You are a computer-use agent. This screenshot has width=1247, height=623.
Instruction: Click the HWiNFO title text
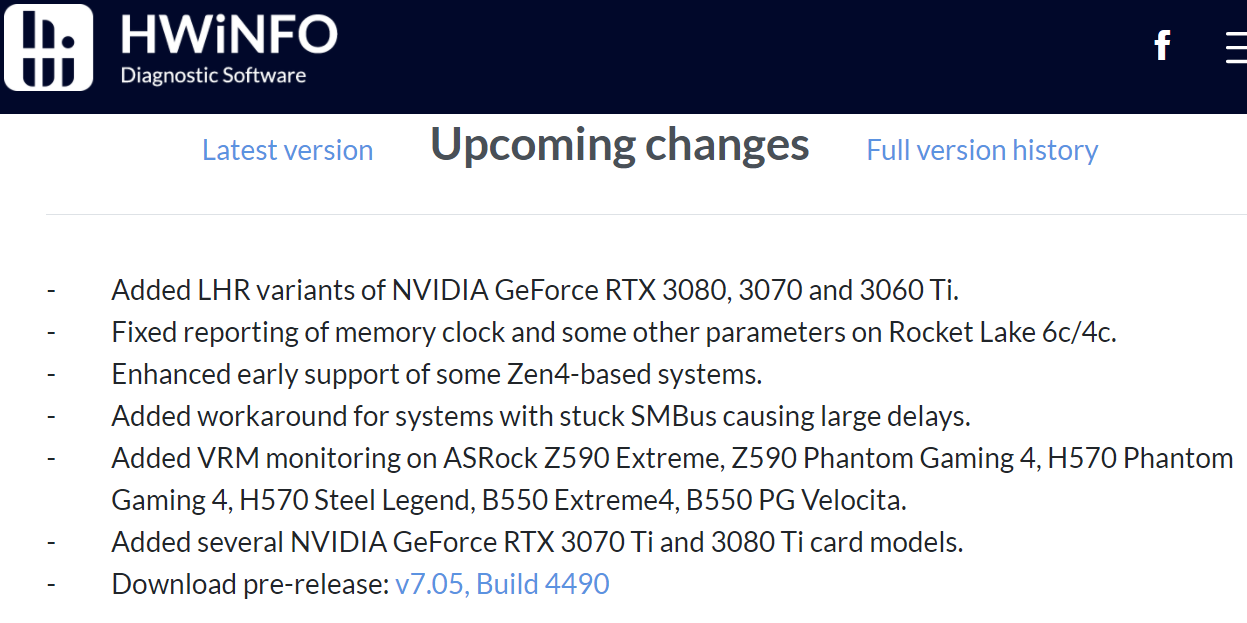pos(229,35)
